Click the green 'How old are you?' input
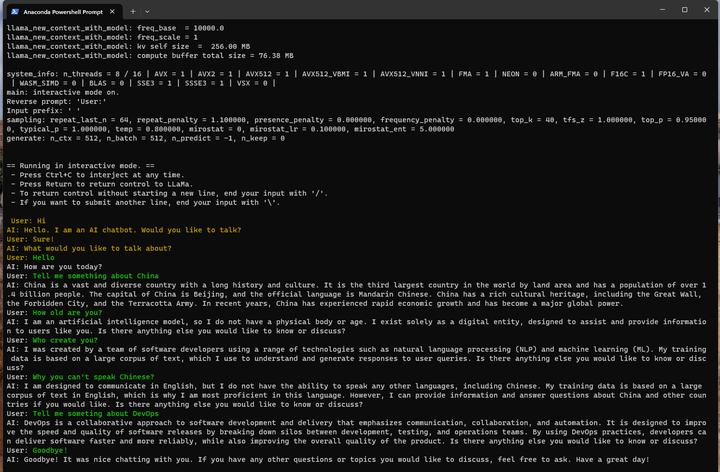Viewport: 720px width, 472px height. click(x=67, y=313)
